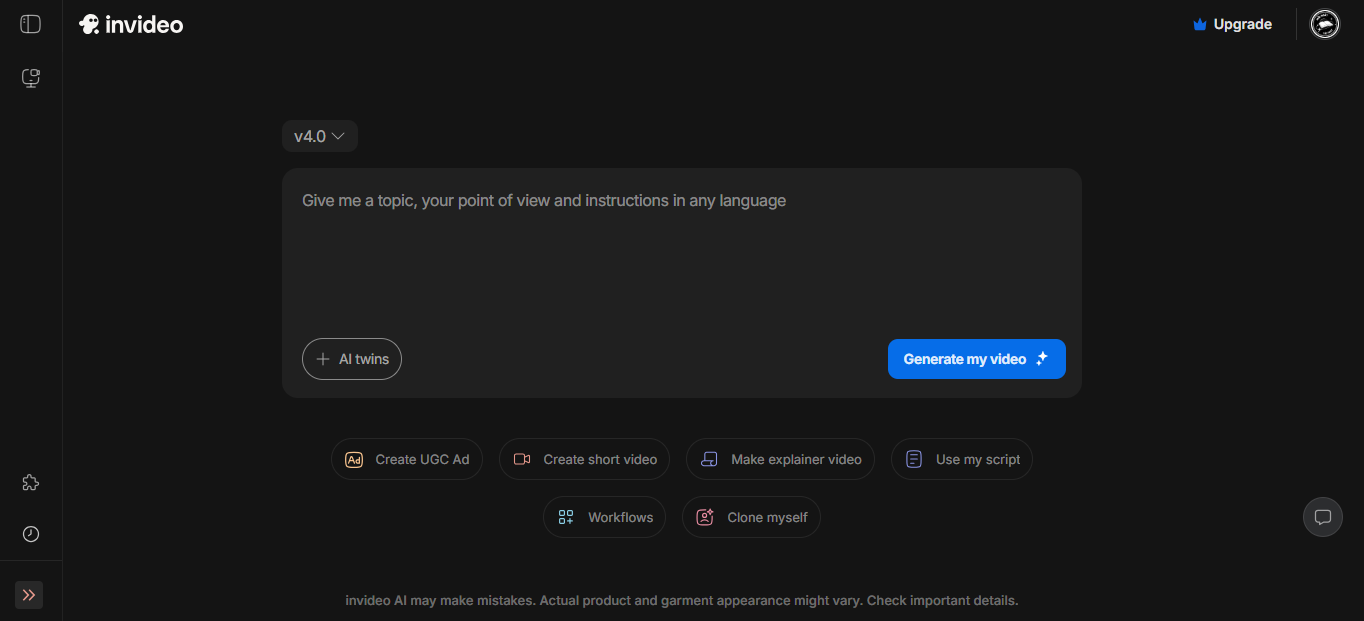Choose Make explainer video

[781, 460]
